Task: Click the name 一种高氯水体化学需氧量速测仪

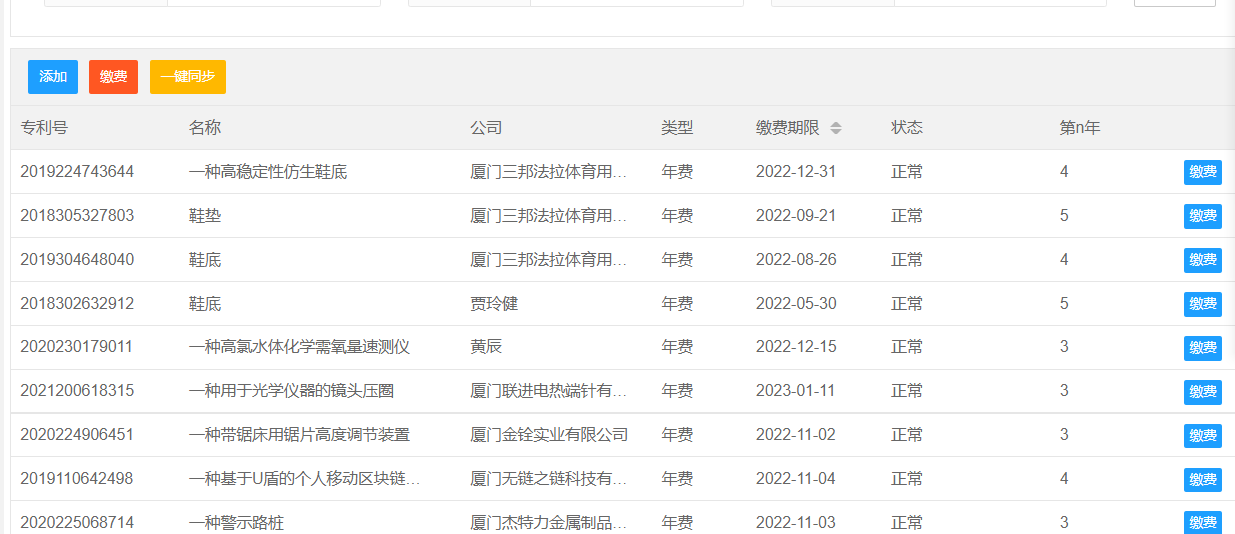Action: tap(299, 347)
